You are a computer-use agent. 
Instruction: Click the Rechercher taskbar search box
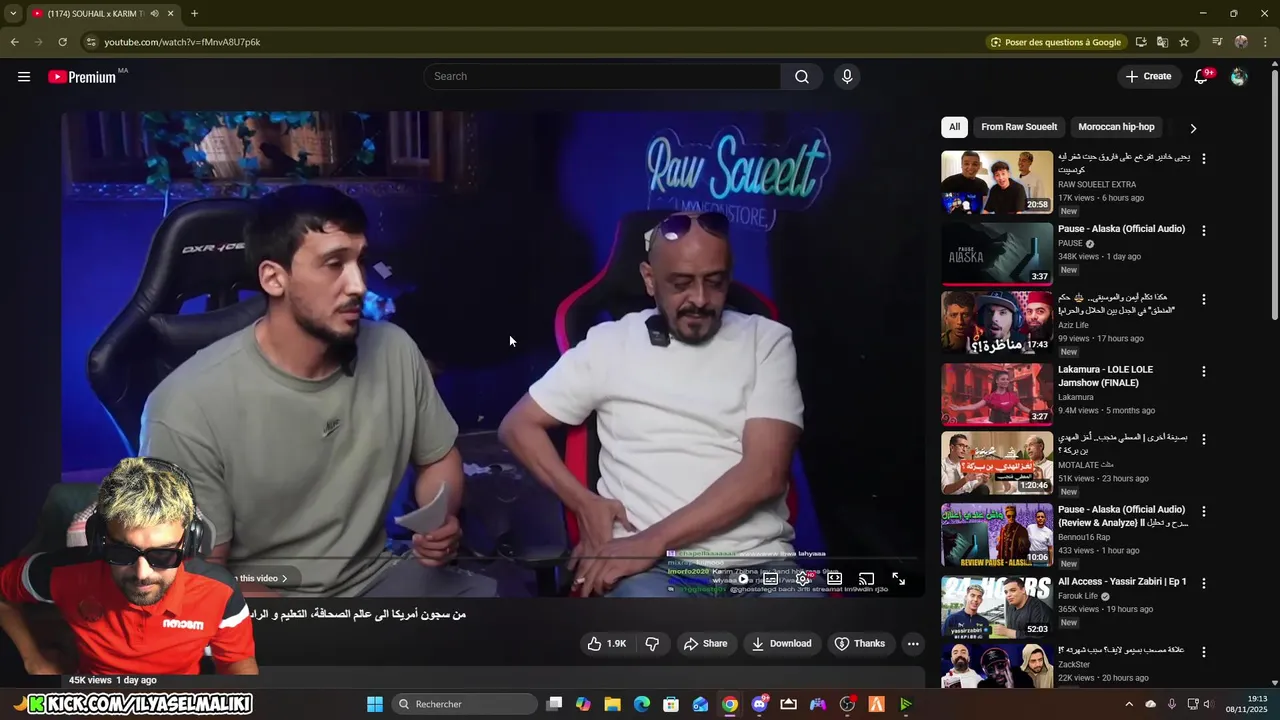pyautogui.click(x=463, y=704)
